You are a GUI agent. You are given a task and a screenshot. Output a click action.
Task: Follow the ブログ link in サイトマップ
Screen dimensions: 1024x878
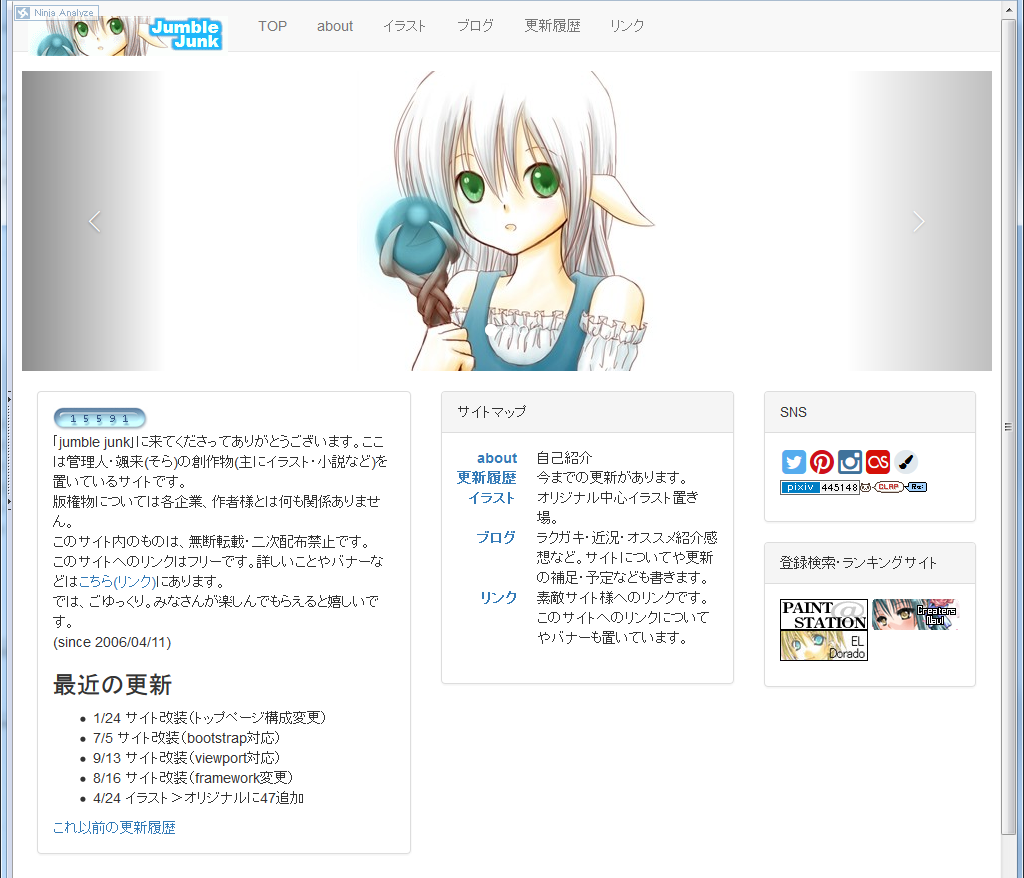(x=496, y=538)
